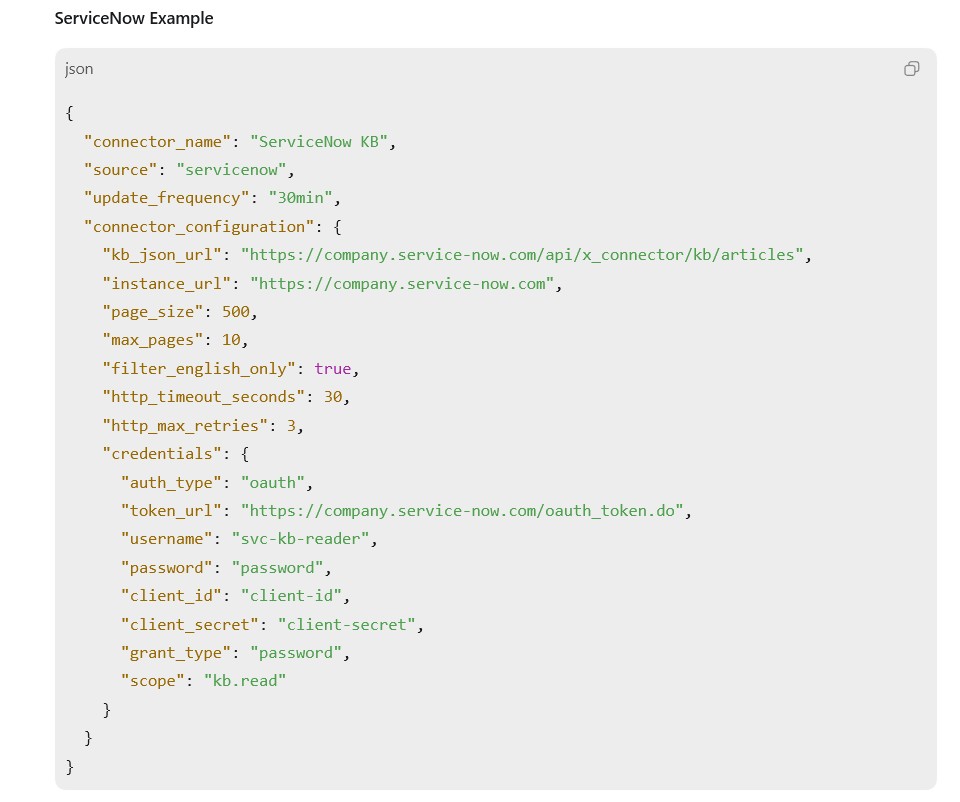Select the "svc-kb-reader" value
The height and width of the screenshot is (802, 960).
300,539
